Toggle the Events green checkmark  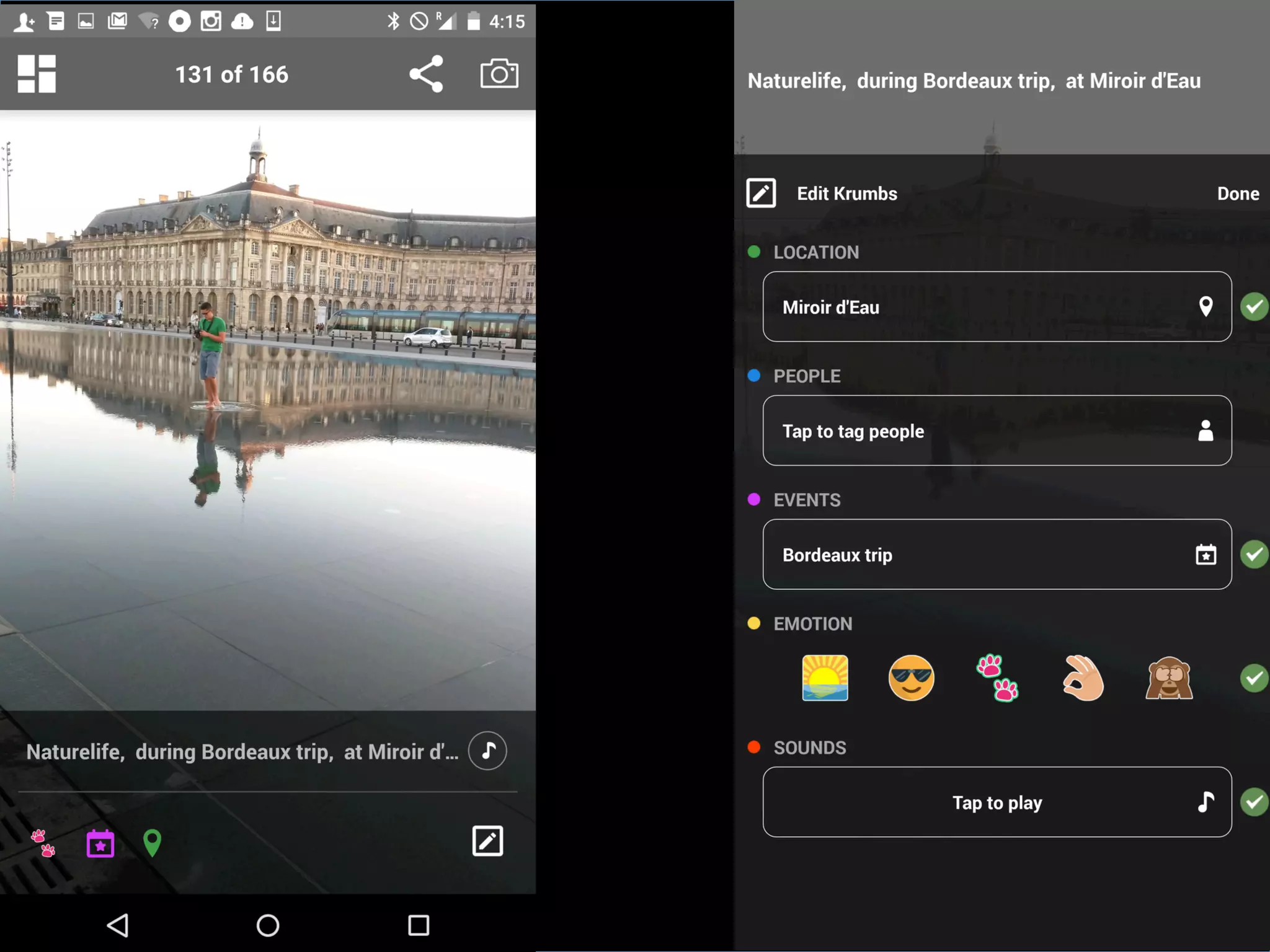pyautogui.click(x=1254, y=554)
